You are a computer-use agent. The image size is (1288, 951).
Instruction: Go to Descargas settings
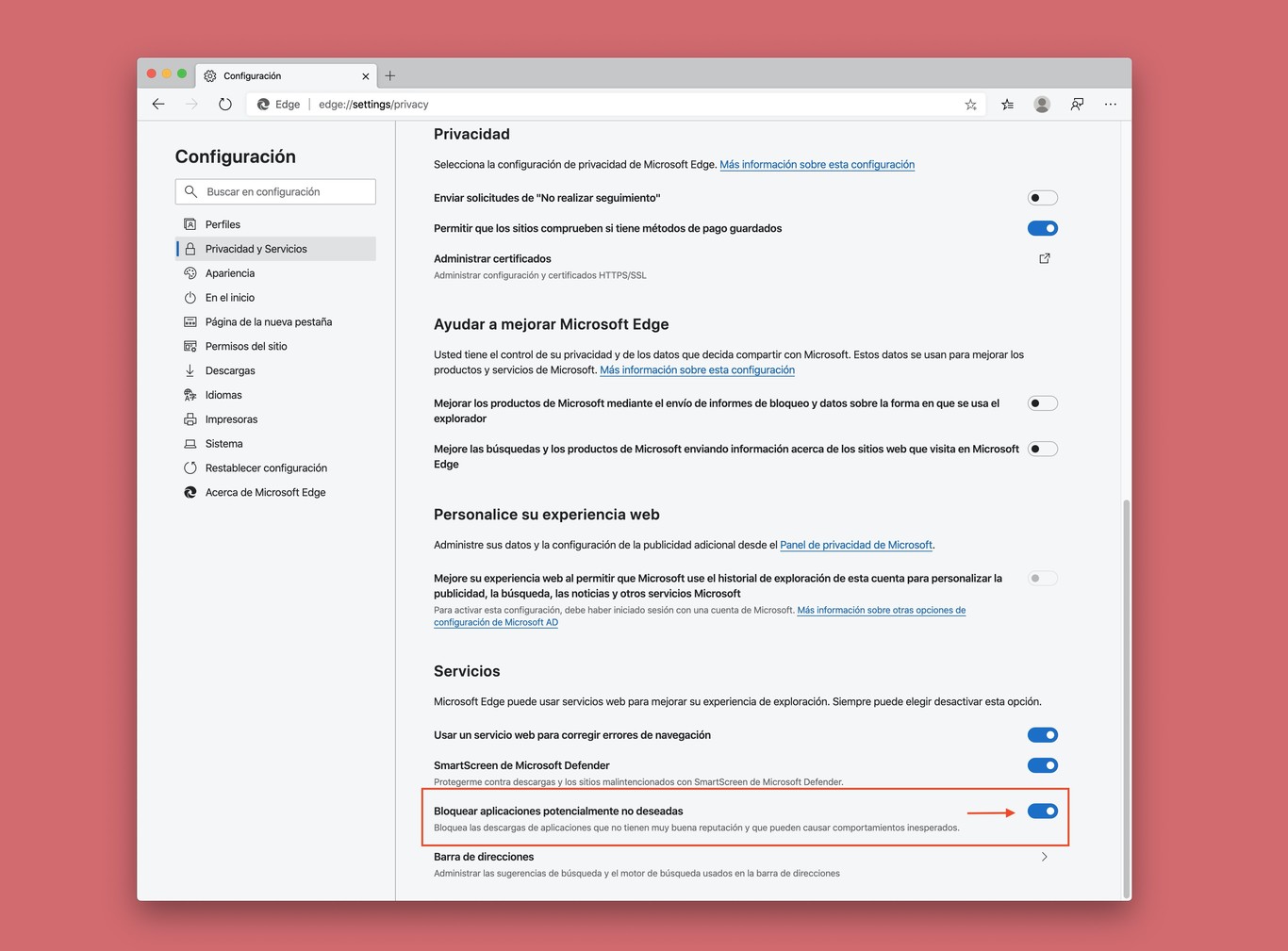[x=276, y=370]
